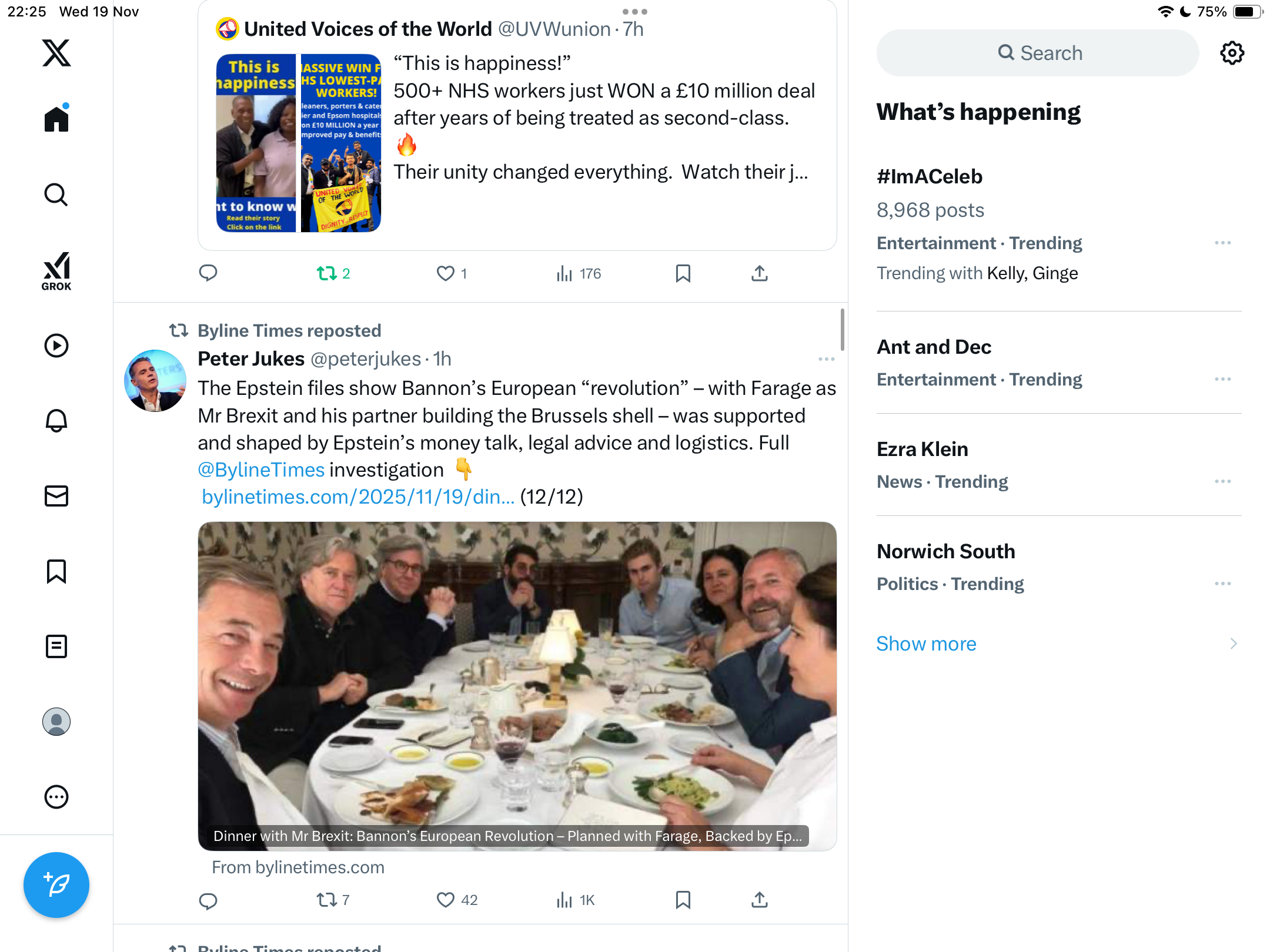Like Peter Jukes' post
The height and width of the screenshot is (952, 1270).
point(446,900)
